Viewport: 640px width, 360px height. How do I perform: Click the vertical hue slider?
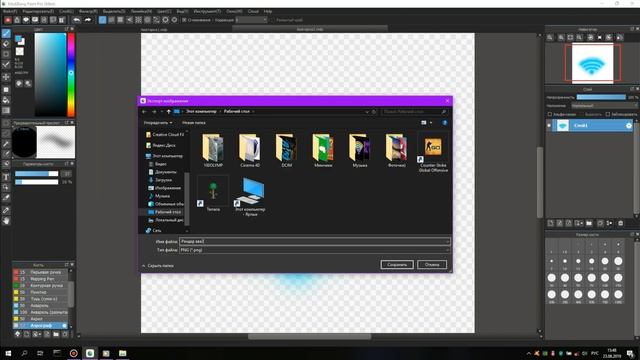click(71, 75)
